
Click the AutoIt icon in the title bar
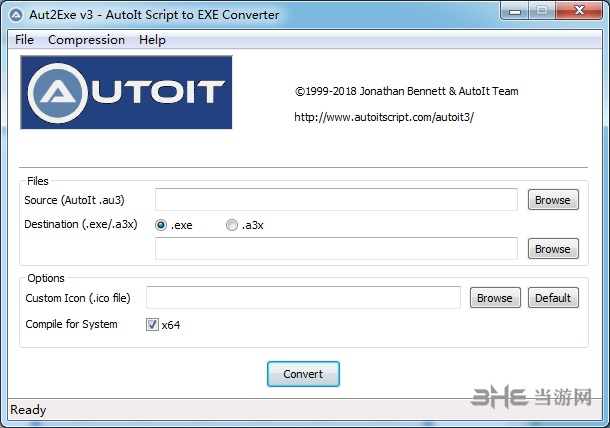point(16,15)
